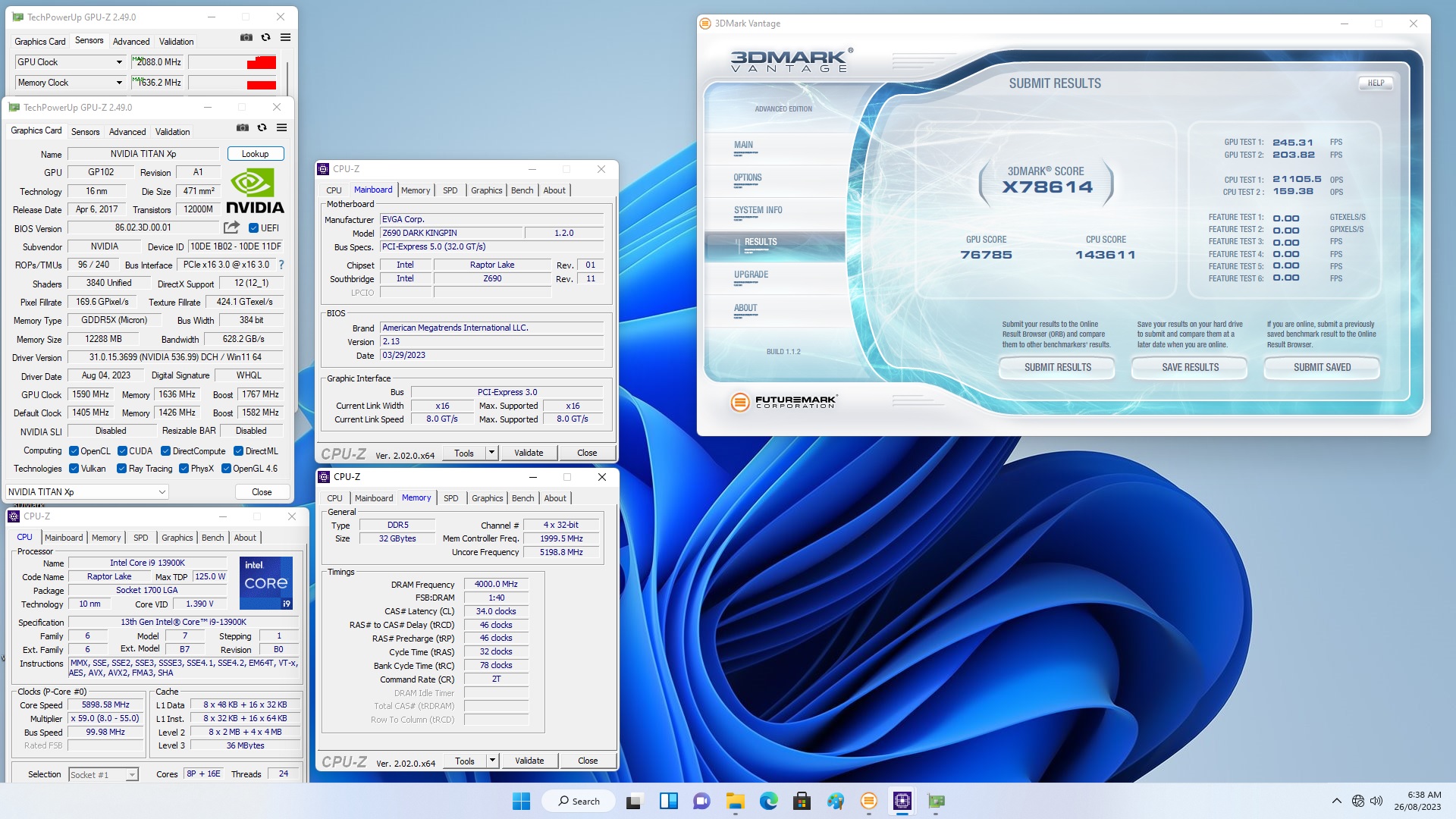Open network globe icon in tray
This screenshot has height=819, width=1456.
click(x=1358, y=801)
